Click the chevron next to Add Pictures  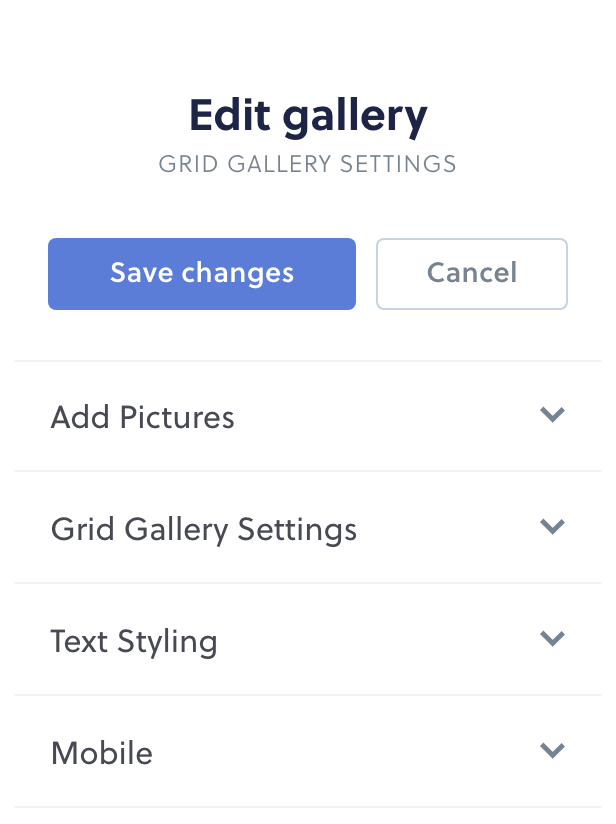point(552,415)
